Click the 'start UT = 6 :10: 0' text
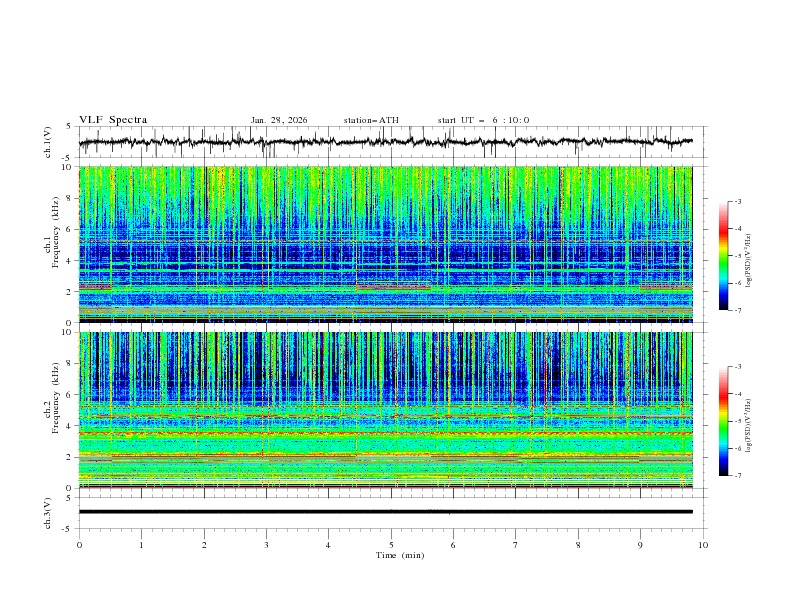Screen dimensions: 792x612 483,120
